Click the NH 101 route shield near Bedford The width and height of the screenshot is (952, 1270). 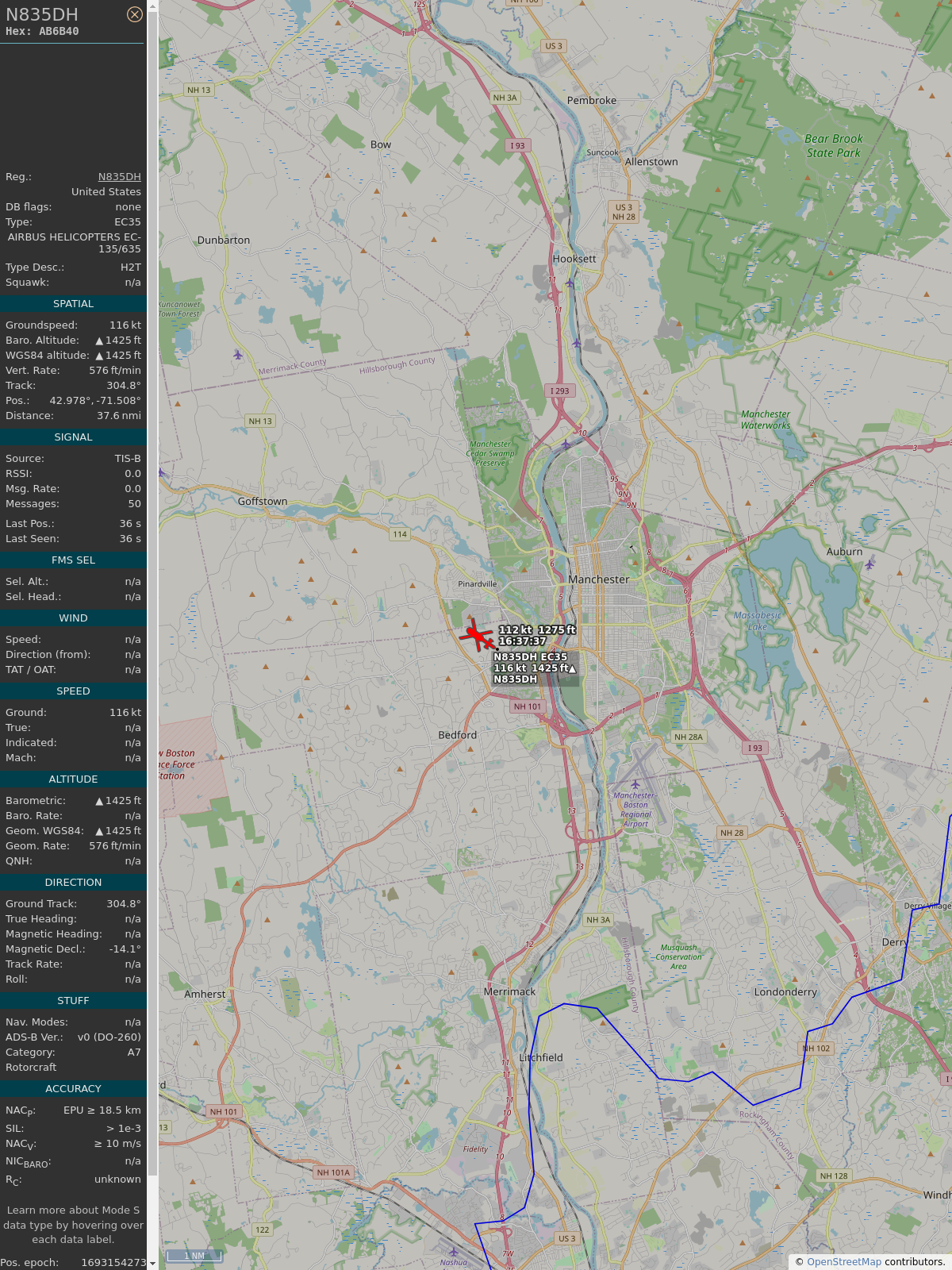[x=528, y=706]
